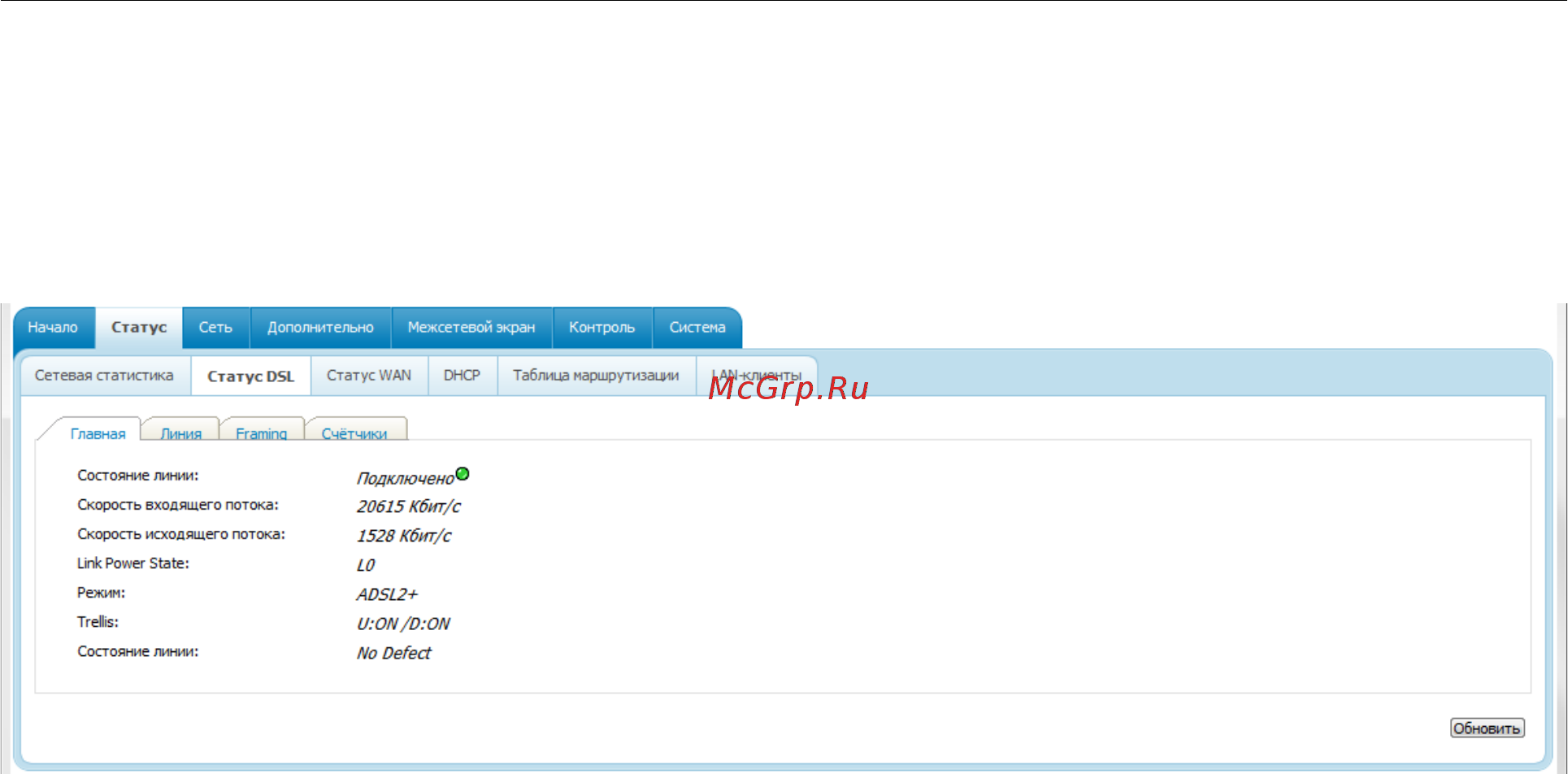Open the Межсетевой экран tab
The height and width of the screenshot is (774, 1568).
tap(471, 328)
